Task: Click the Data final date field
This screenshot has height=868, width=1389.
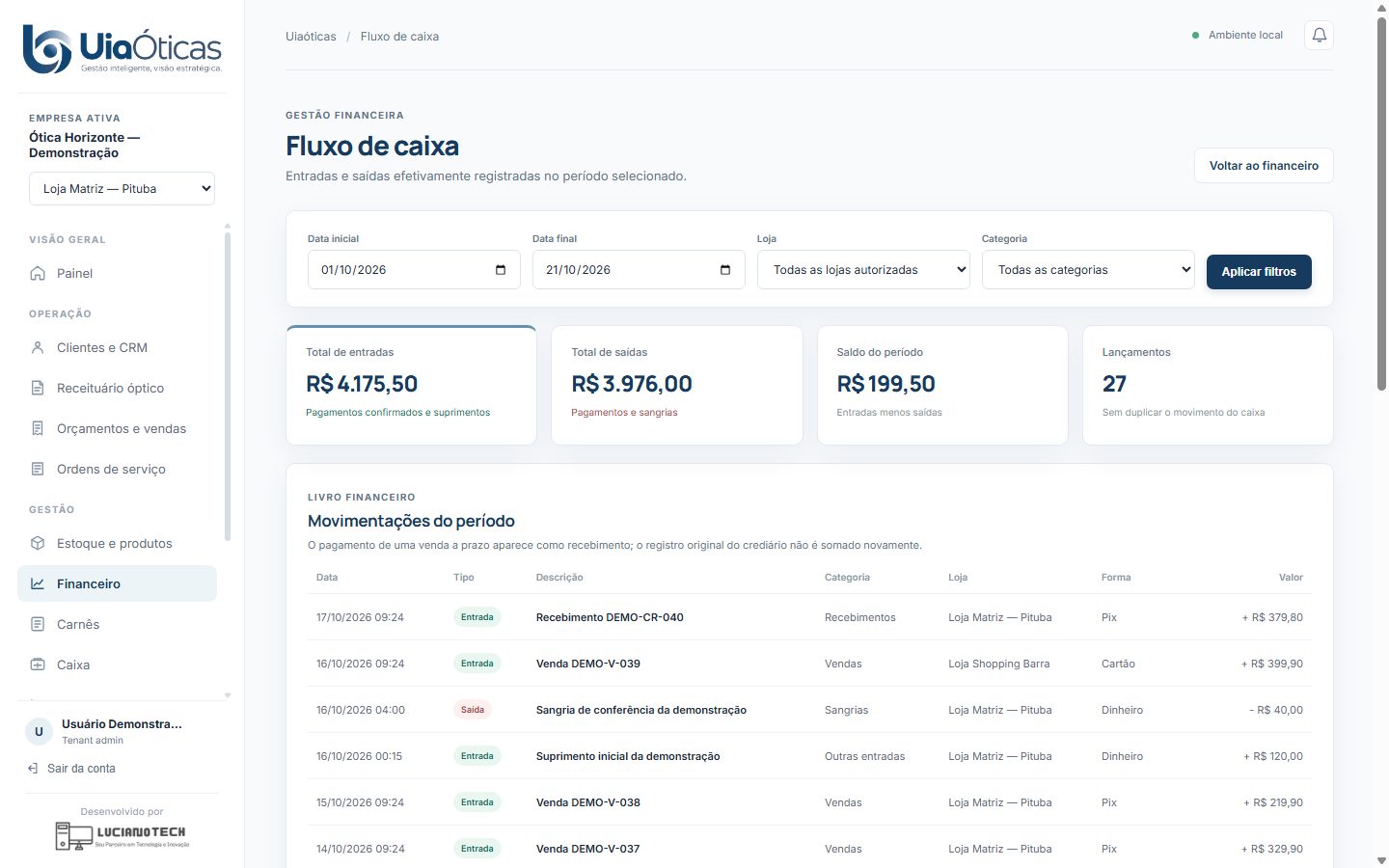Action: point(639,270)
